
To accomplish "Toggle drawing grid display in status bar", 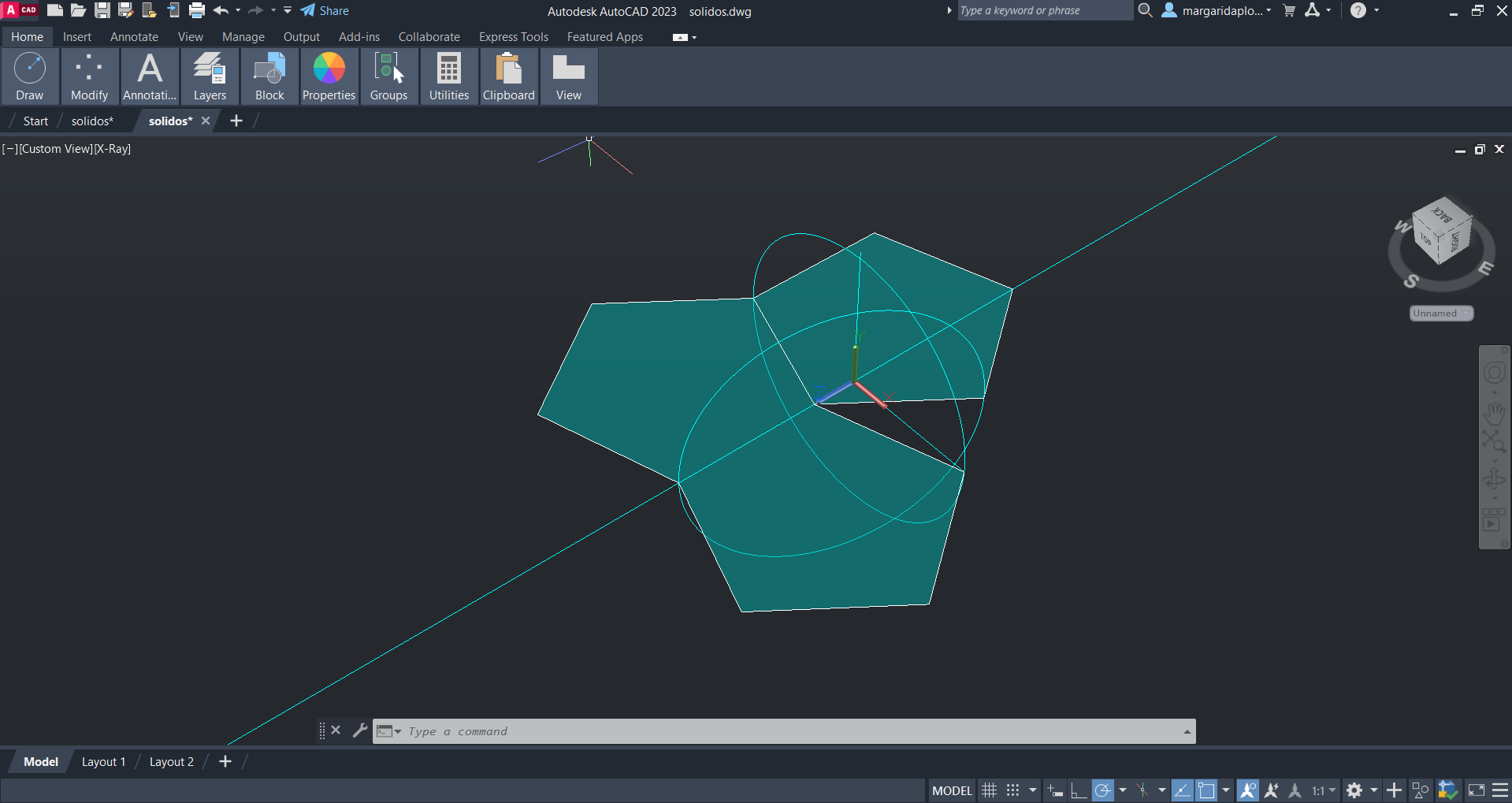I will coord(990,790).
